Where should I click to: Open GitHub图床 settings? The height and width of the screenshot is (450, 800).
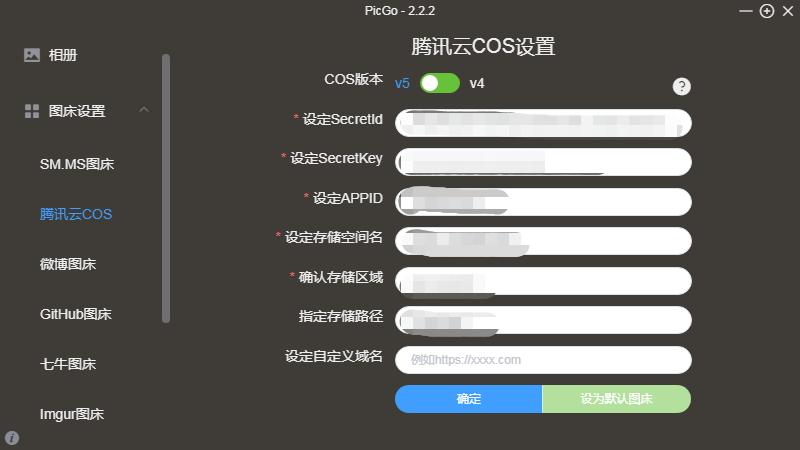(76, 314)
